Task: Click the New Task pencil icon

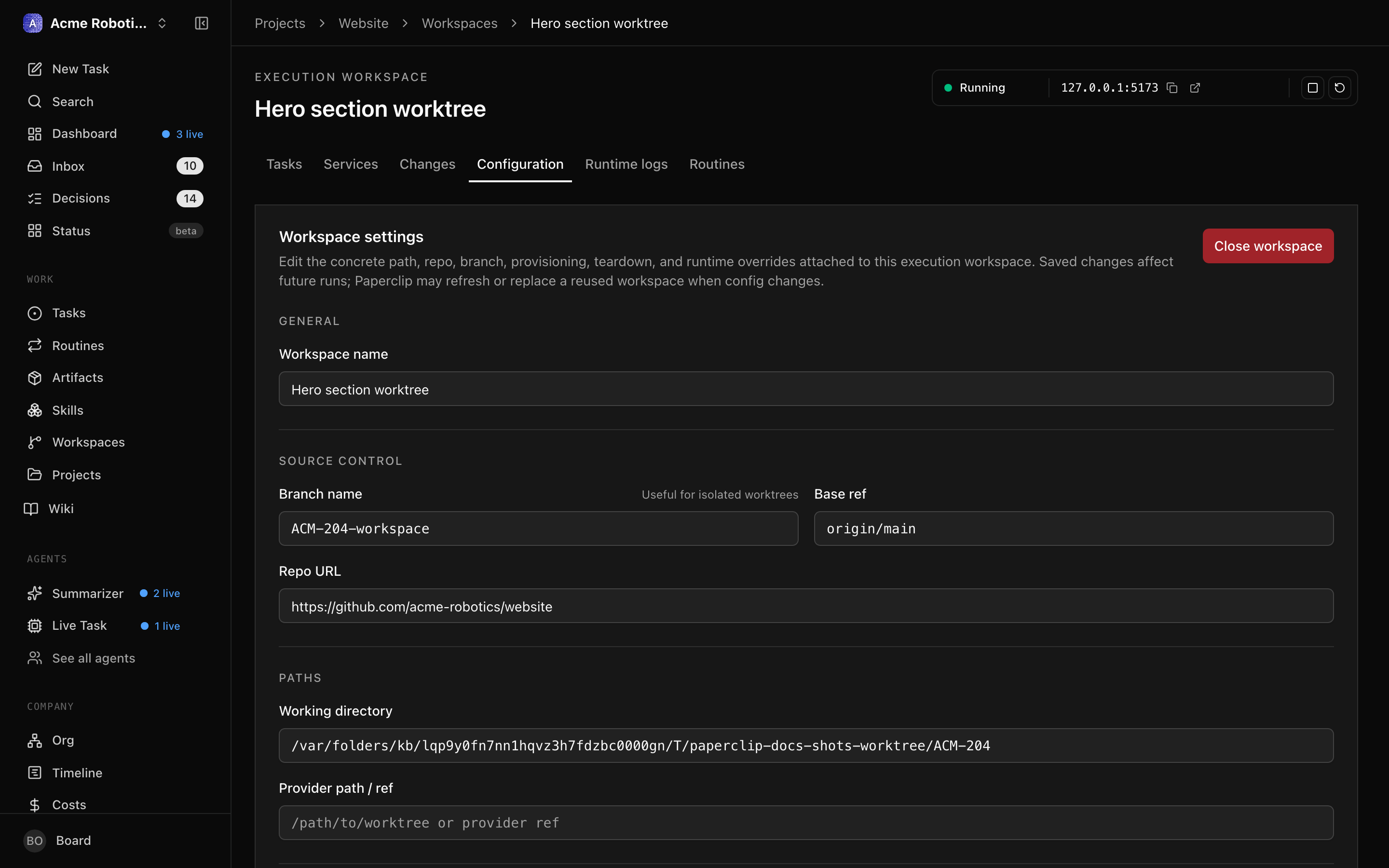Action: (34, 69)
